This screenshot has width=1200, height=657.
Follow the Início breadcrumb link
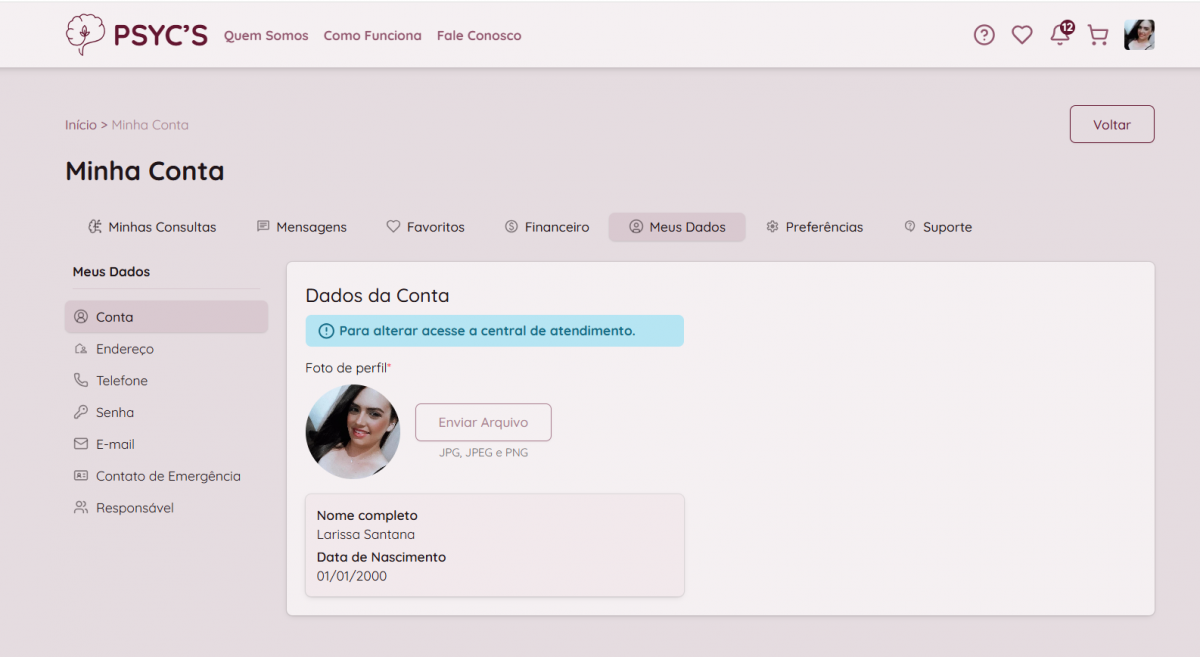(81, 125)
